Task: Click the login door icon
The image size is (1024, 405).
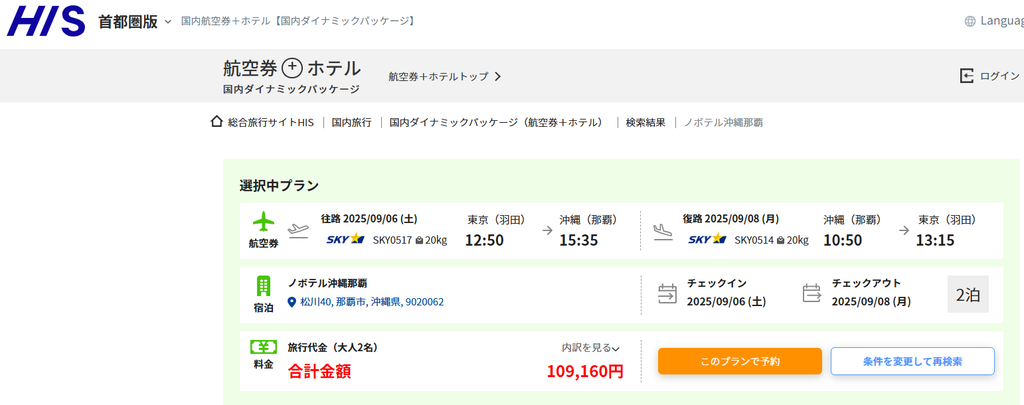Action: (x=967, y=76)
